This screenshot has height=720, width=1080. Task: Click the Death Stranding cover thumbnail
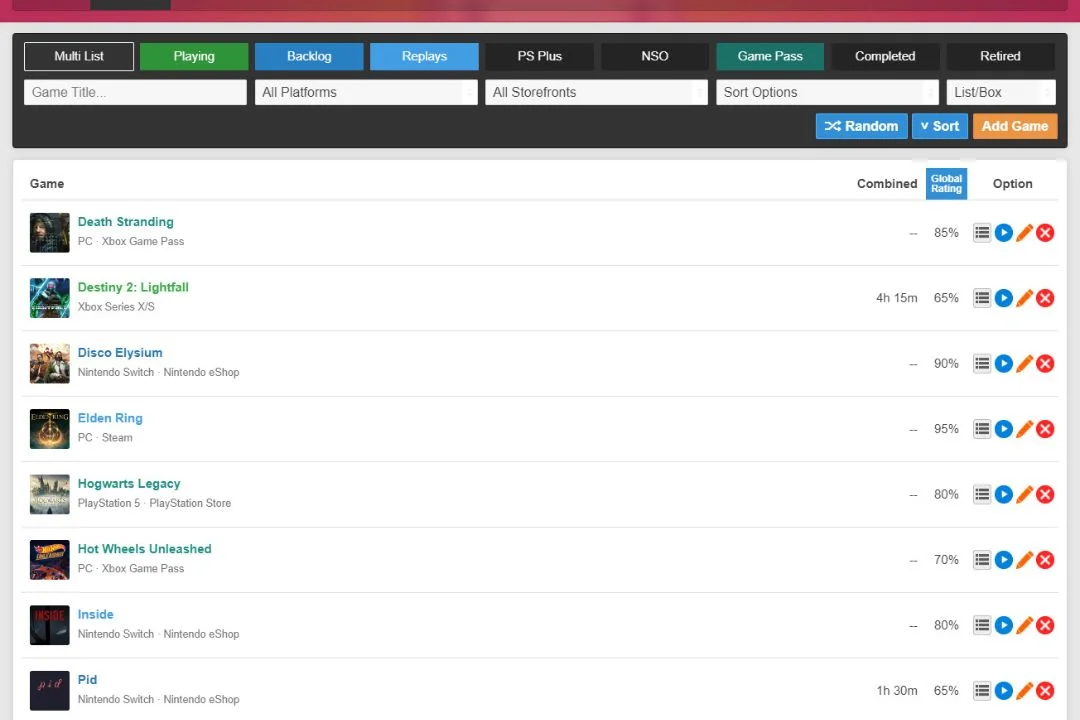coord(50,233)
